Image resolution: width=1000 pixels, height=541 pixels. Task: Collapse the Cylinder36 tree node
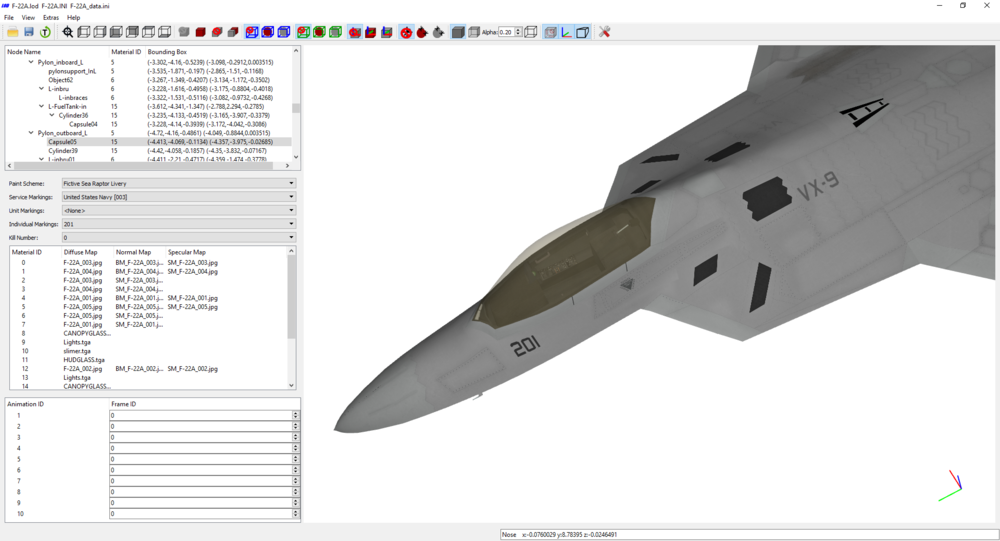(x=52, y=115)
